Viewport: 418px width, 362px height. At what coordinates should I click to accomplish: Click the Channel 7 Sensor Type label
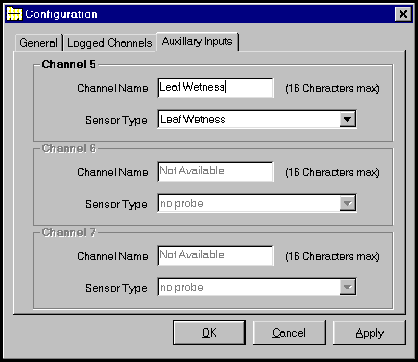[116, 288]
